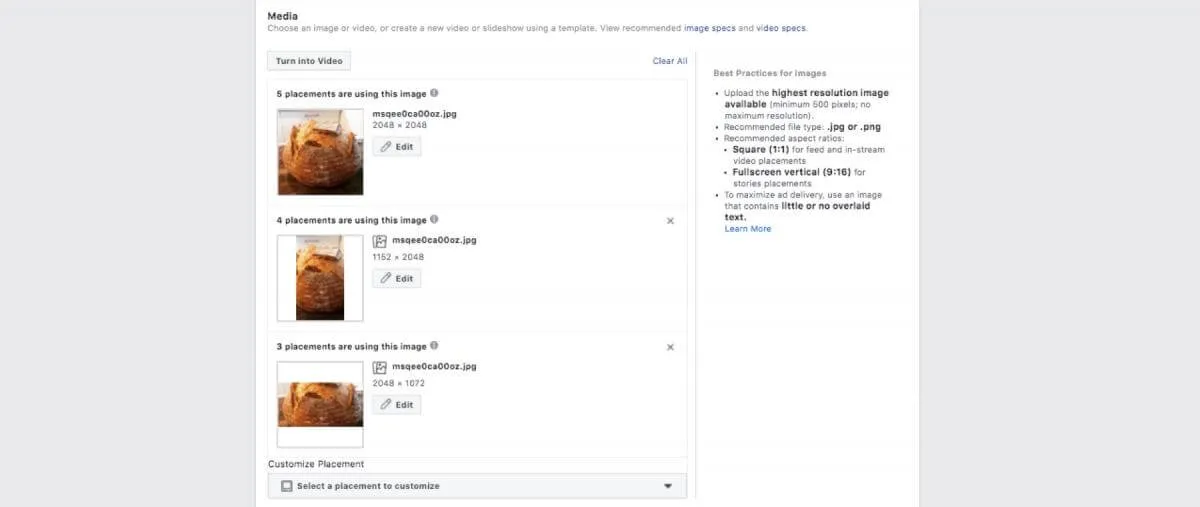This screenshot has height=507, width=1200.
Task: Remove the 4 placements image with X
Action: (x=670, y=221)
